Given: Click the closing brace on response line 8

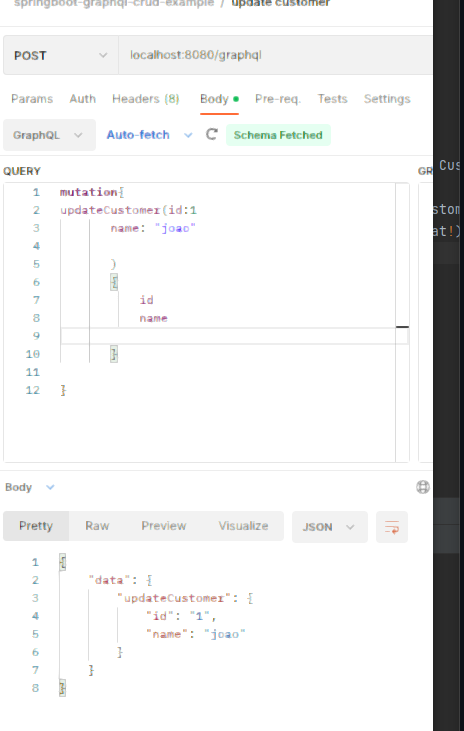Looking at the screenshot, I should click(62, 688).
